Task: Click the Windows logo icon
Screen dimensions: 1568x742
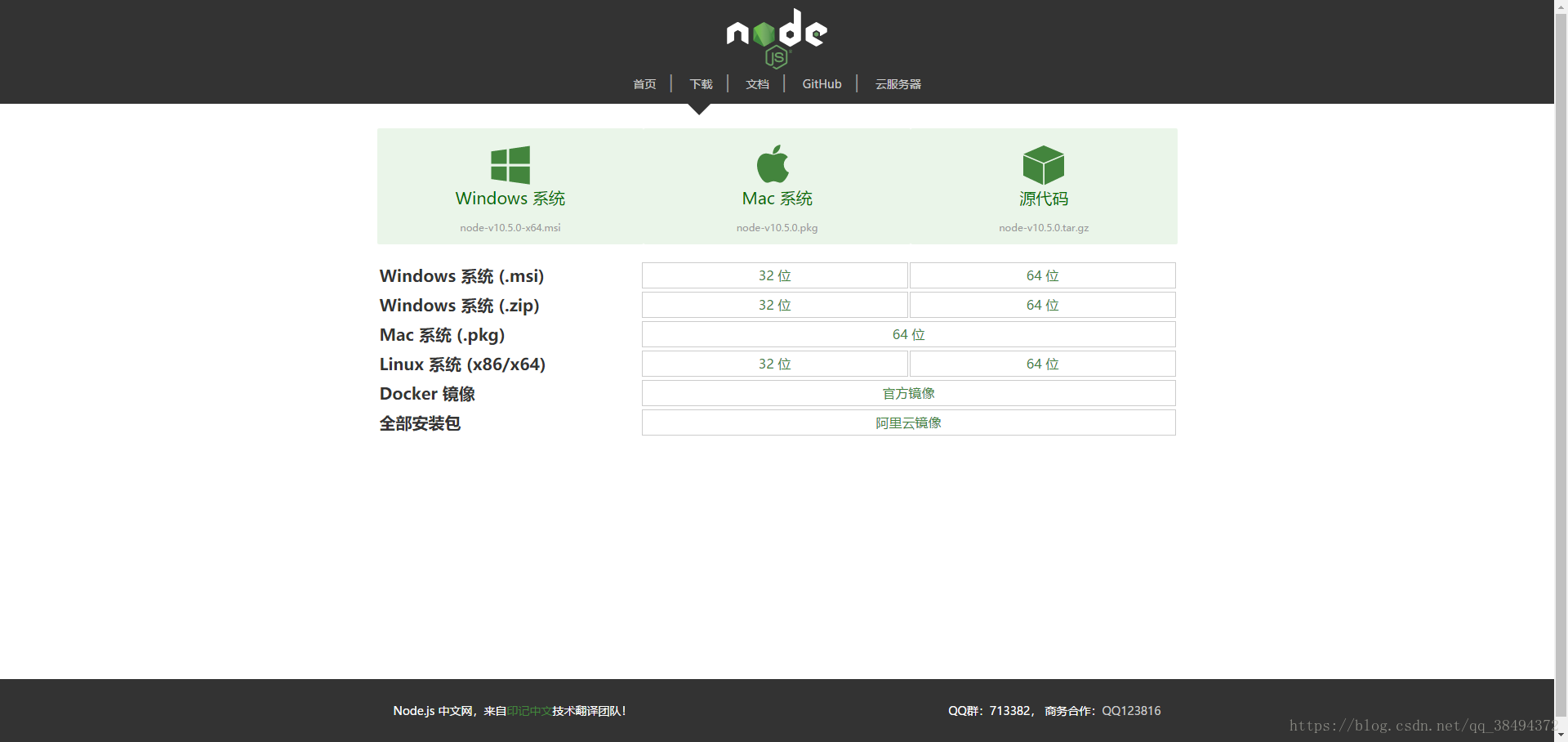Action: point(510,165)
